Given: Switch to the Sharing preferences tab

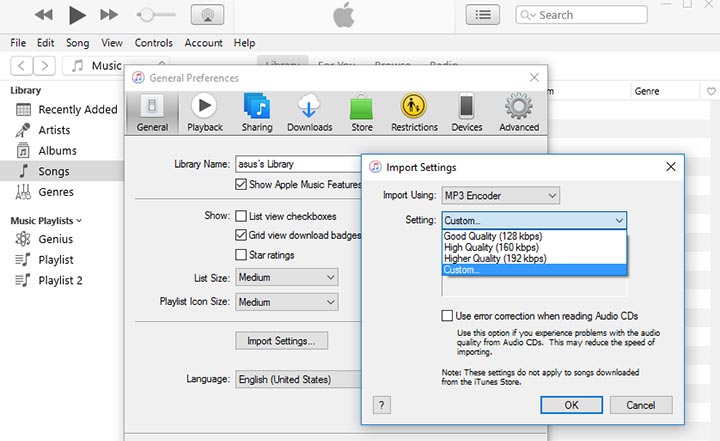Looking at the screenshot, I should coord(257,113).
